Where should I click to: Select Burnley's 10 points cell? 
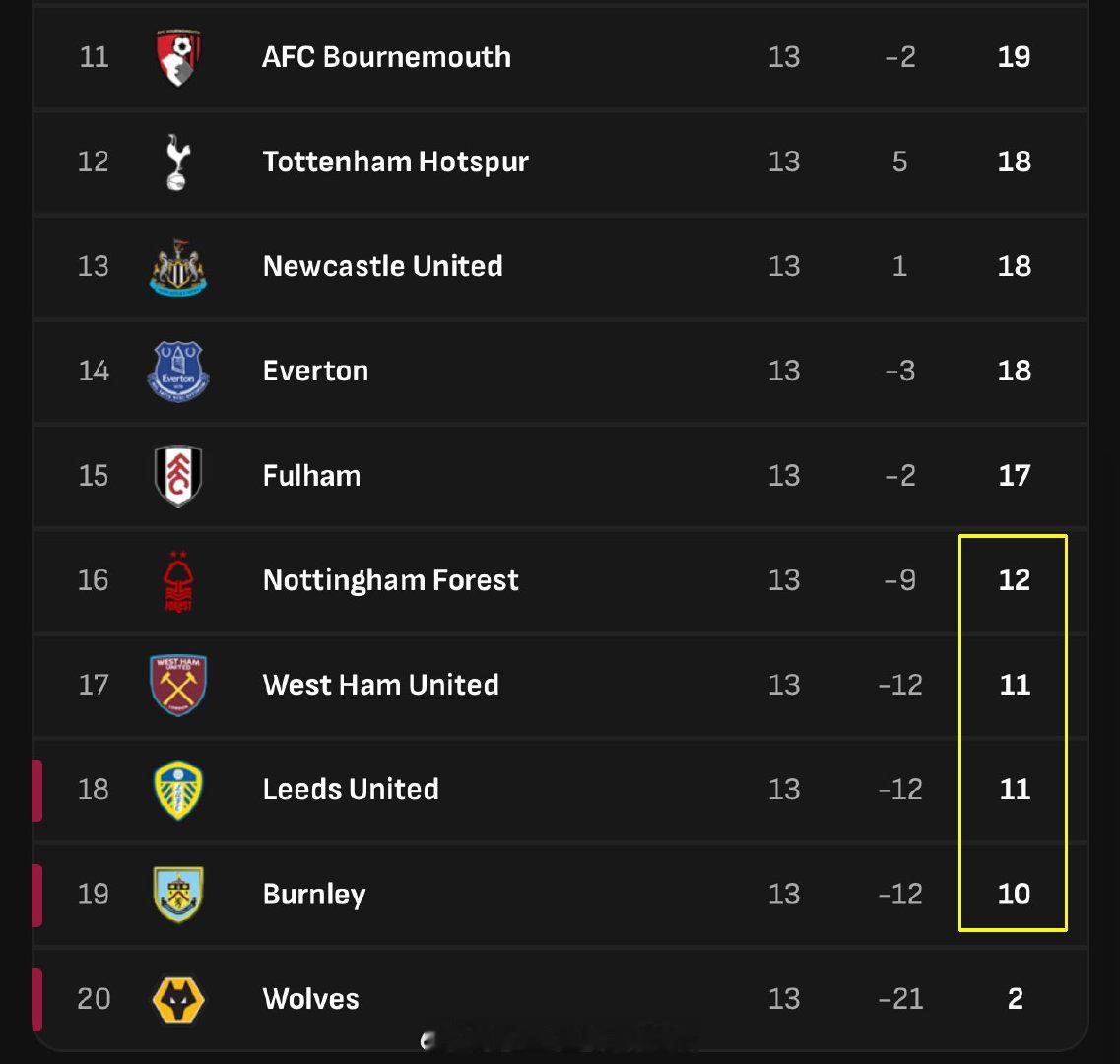click(1014, 895)
